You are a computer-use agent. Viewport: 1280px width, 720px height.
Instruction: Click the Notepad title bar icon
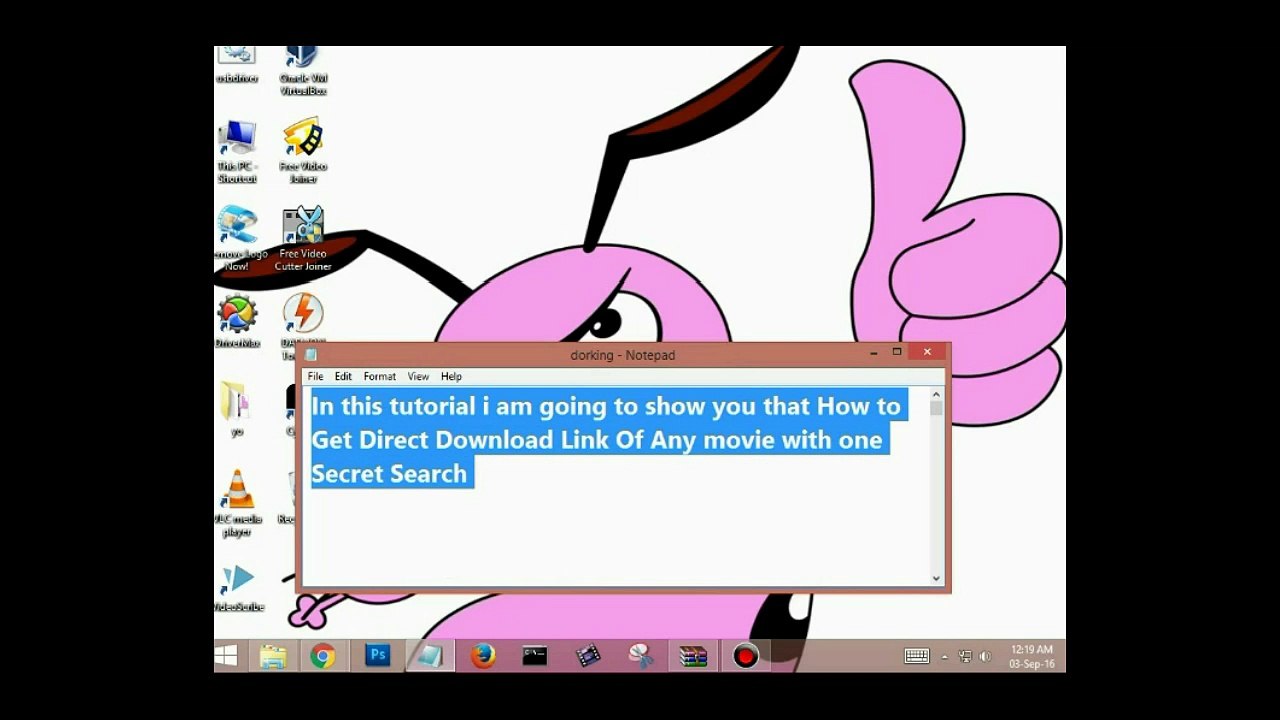tap(311, 354)
